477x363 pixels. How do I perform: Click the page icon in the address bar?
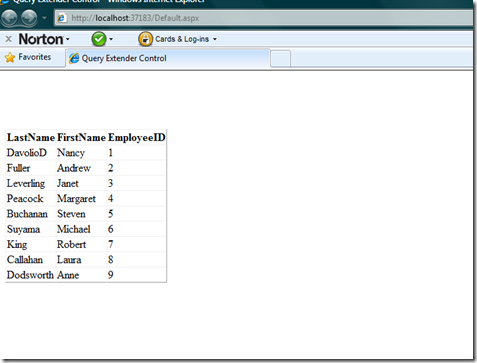pos(61,18)
